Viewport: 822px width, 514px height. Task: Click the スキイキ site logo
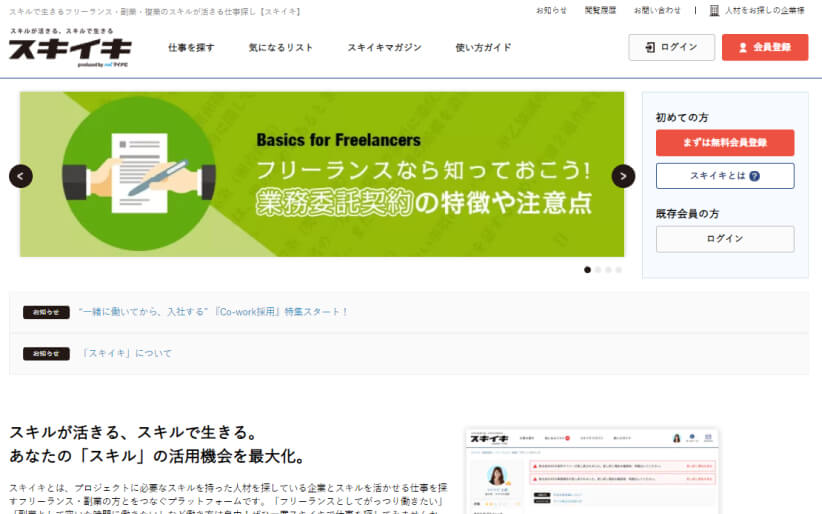pyautogui.click(x=70, y=48)
